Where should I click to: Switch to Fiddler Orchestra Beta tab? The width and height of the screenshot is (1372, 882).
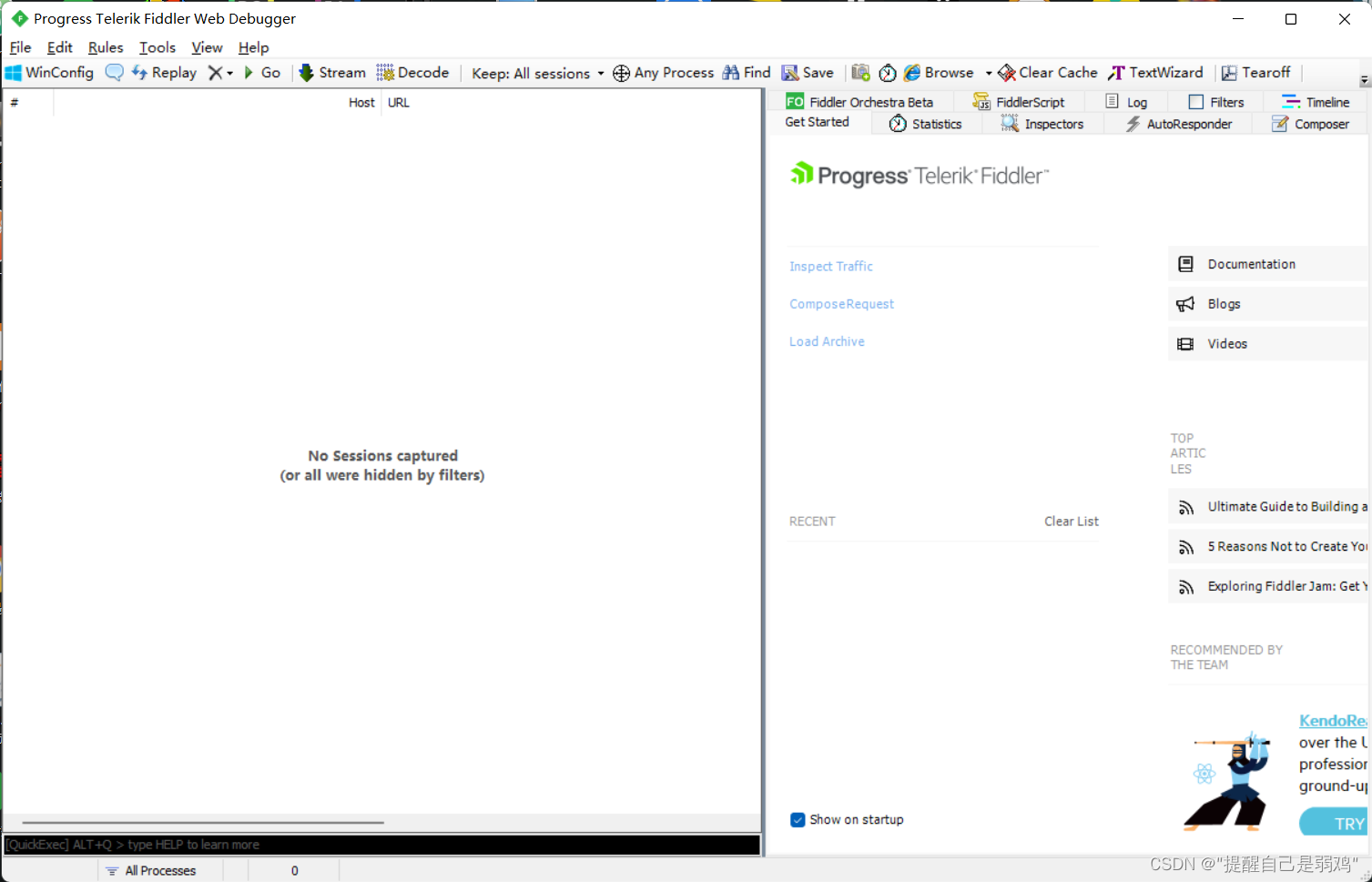tap(859, 102)
